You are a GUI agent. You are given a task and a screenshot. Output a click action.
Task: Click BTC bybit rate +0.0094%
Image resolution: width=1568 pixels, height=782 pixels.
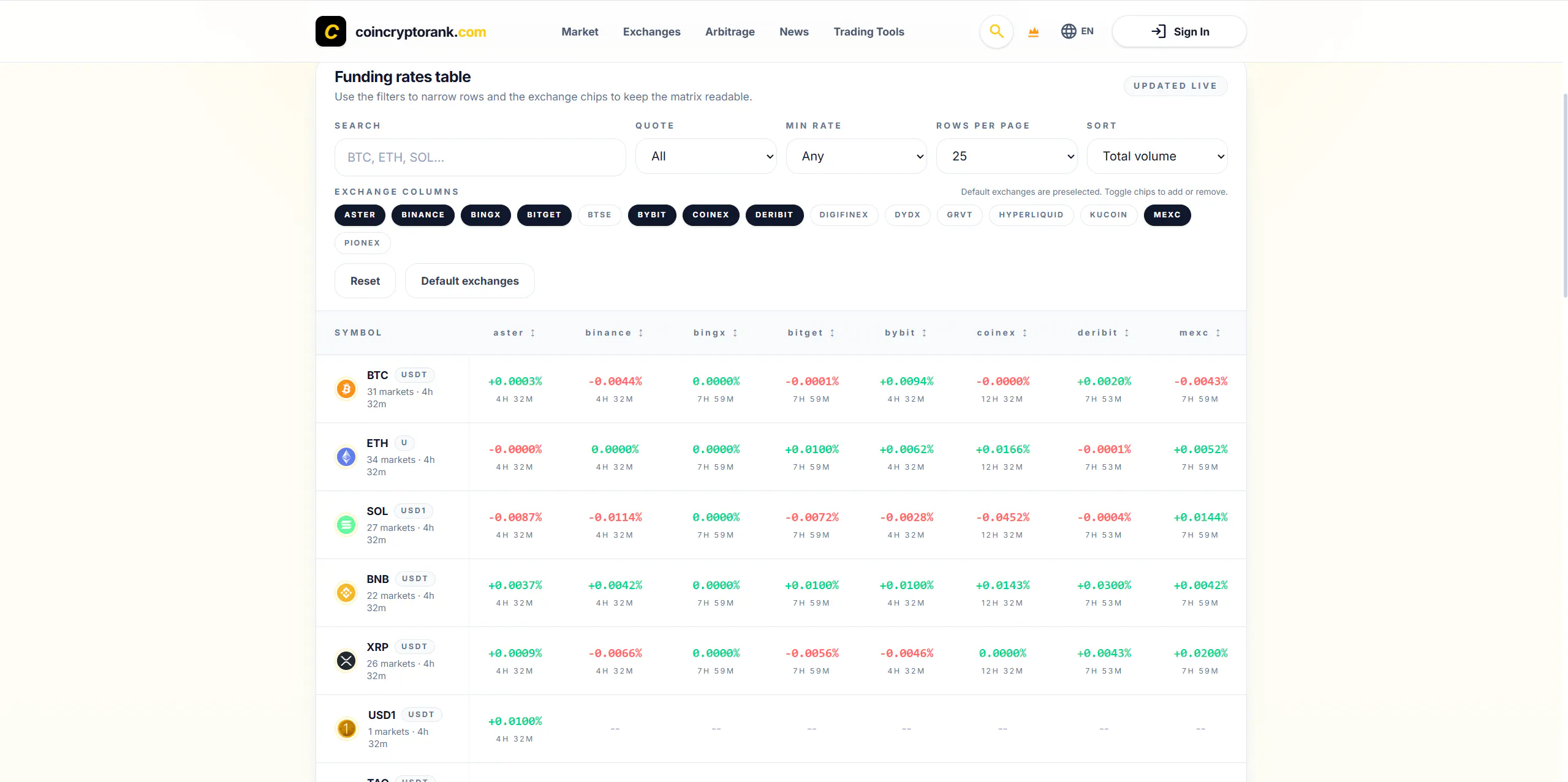[907, 382]
